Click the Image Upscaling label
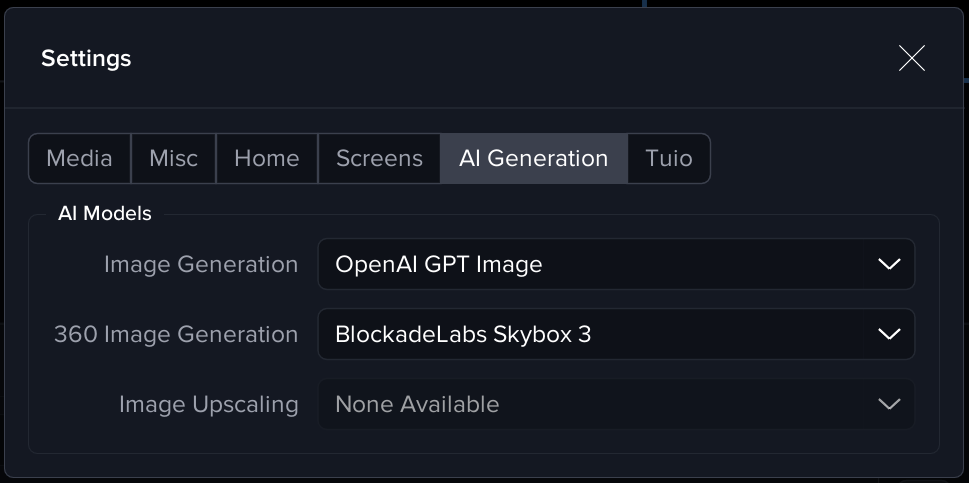 (208, 404)
